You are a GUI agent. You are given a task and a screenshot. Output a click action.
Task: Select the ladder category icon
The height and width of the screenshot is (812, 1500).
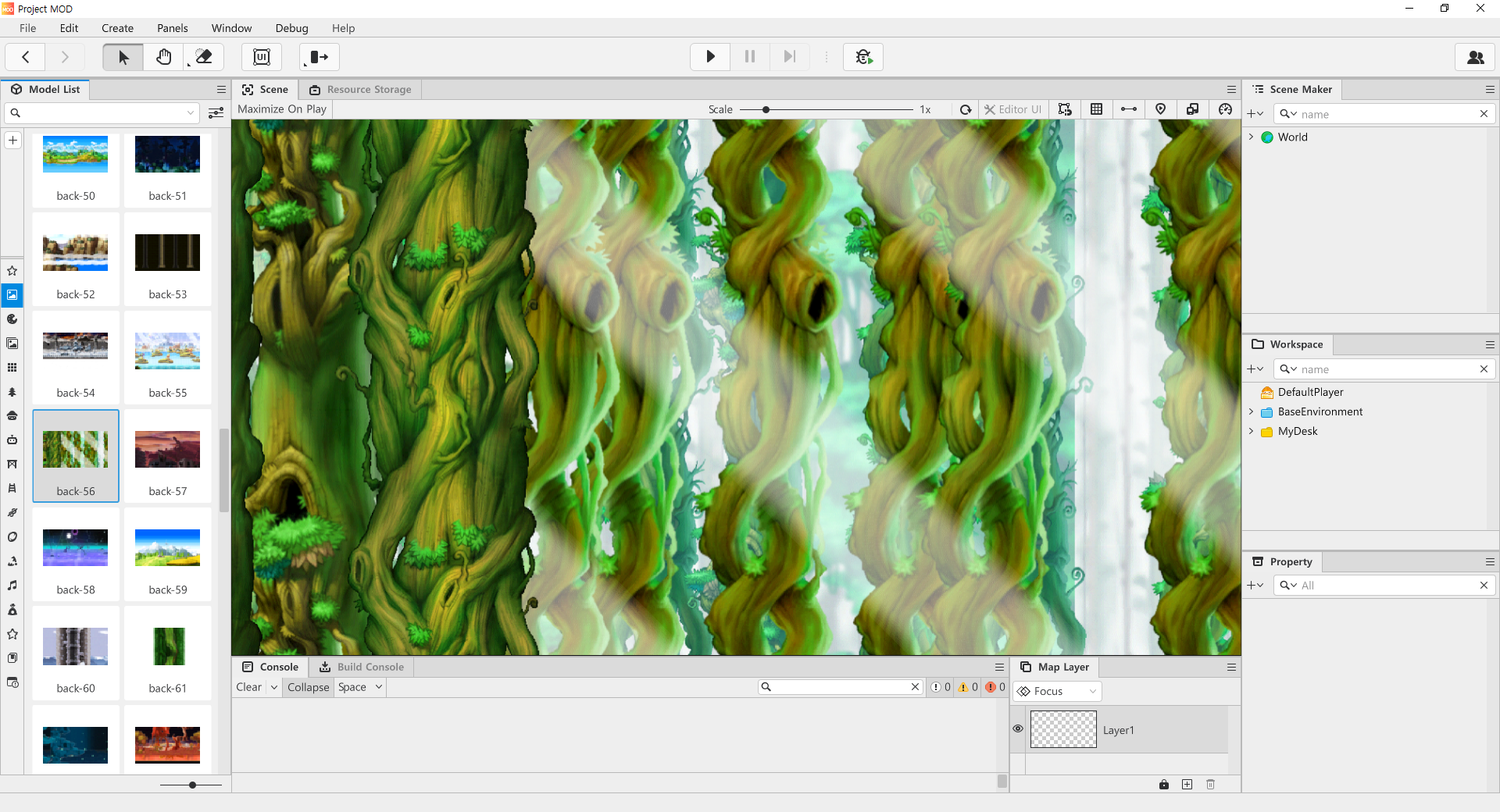click(12, 489)
